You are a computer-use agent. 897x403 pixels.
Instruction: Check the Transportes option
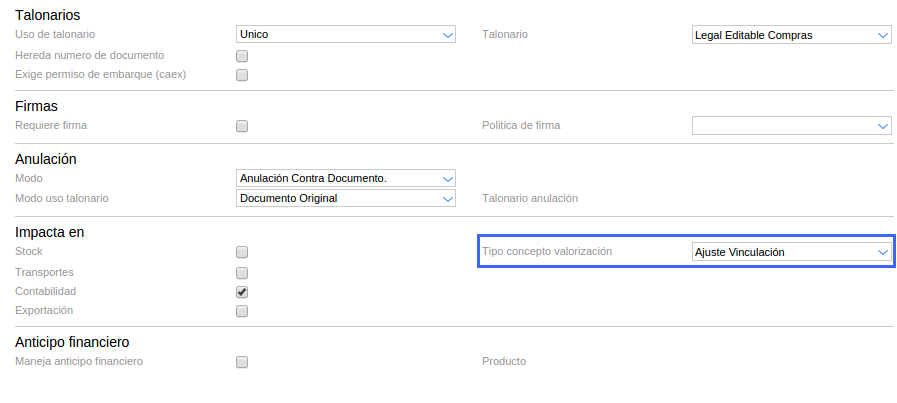coord(242,272)
